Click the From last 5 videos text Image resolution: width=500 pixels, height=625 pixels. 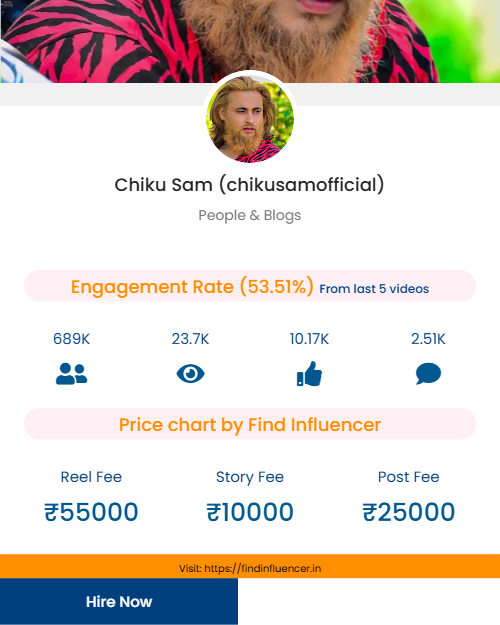[x=374, y=289]
